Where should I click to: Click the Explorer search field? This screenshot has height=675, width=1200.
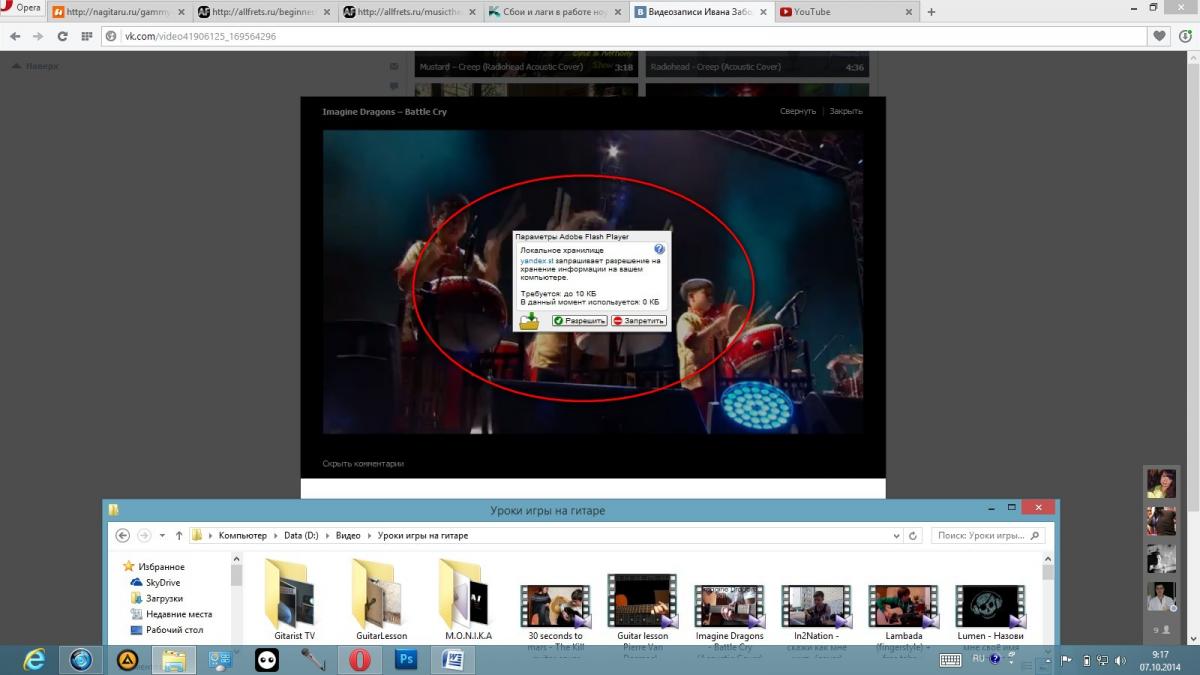(x=980, y=536)
